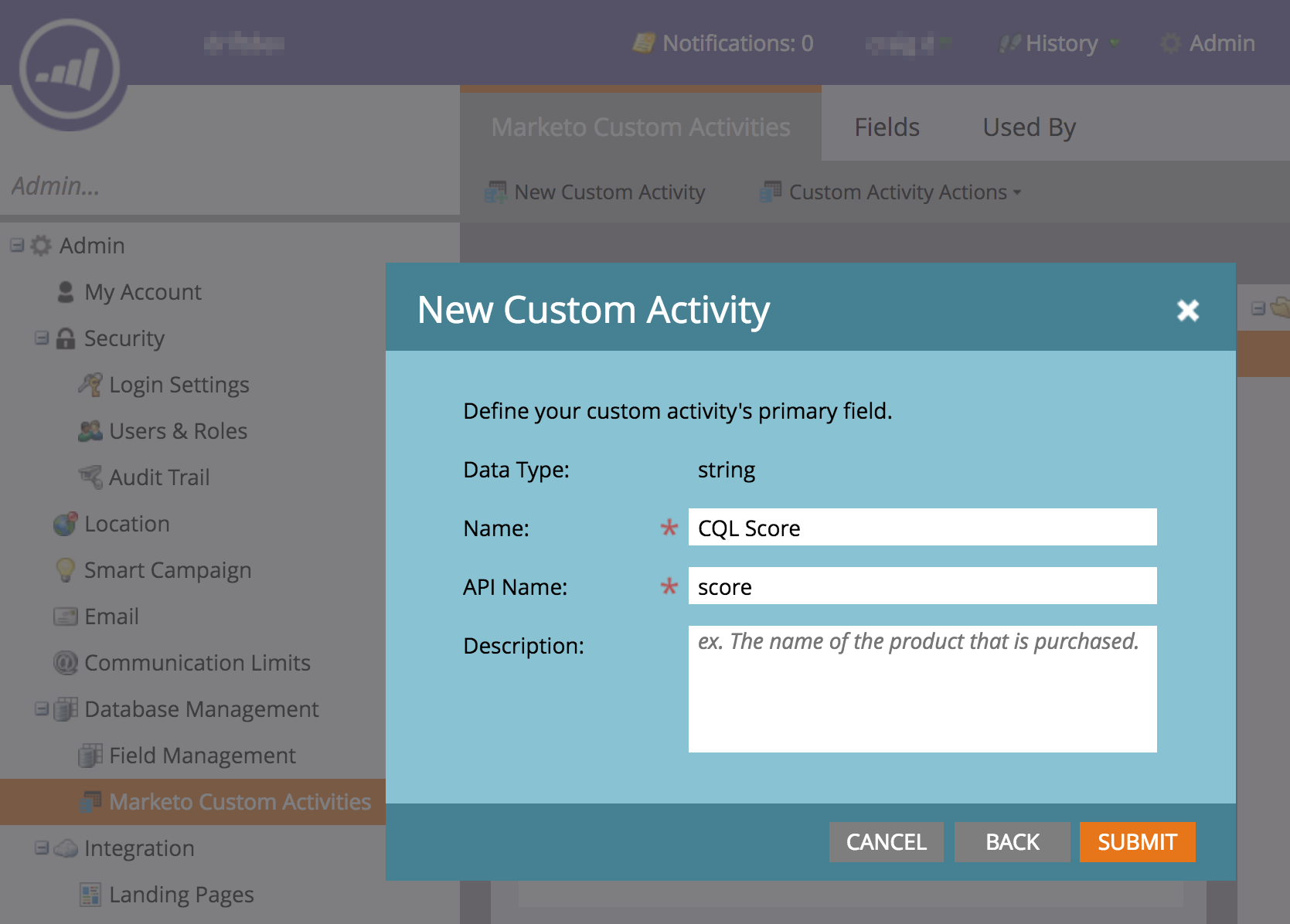Viewport: 1290px width, 924px height.
Task: Click the Audit Trail camera icon
Action: click(90, 477)
